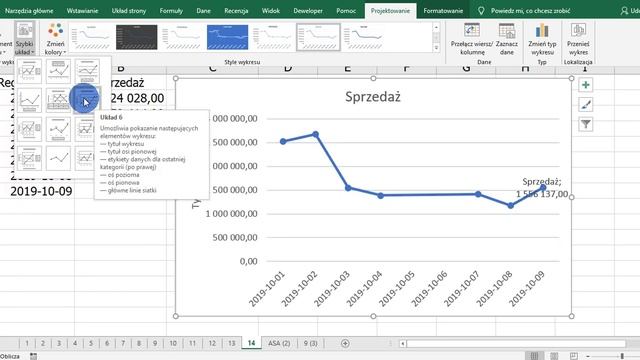Open the Wstawianie tab
Screen dimensions: 640x360
point(82,11)
